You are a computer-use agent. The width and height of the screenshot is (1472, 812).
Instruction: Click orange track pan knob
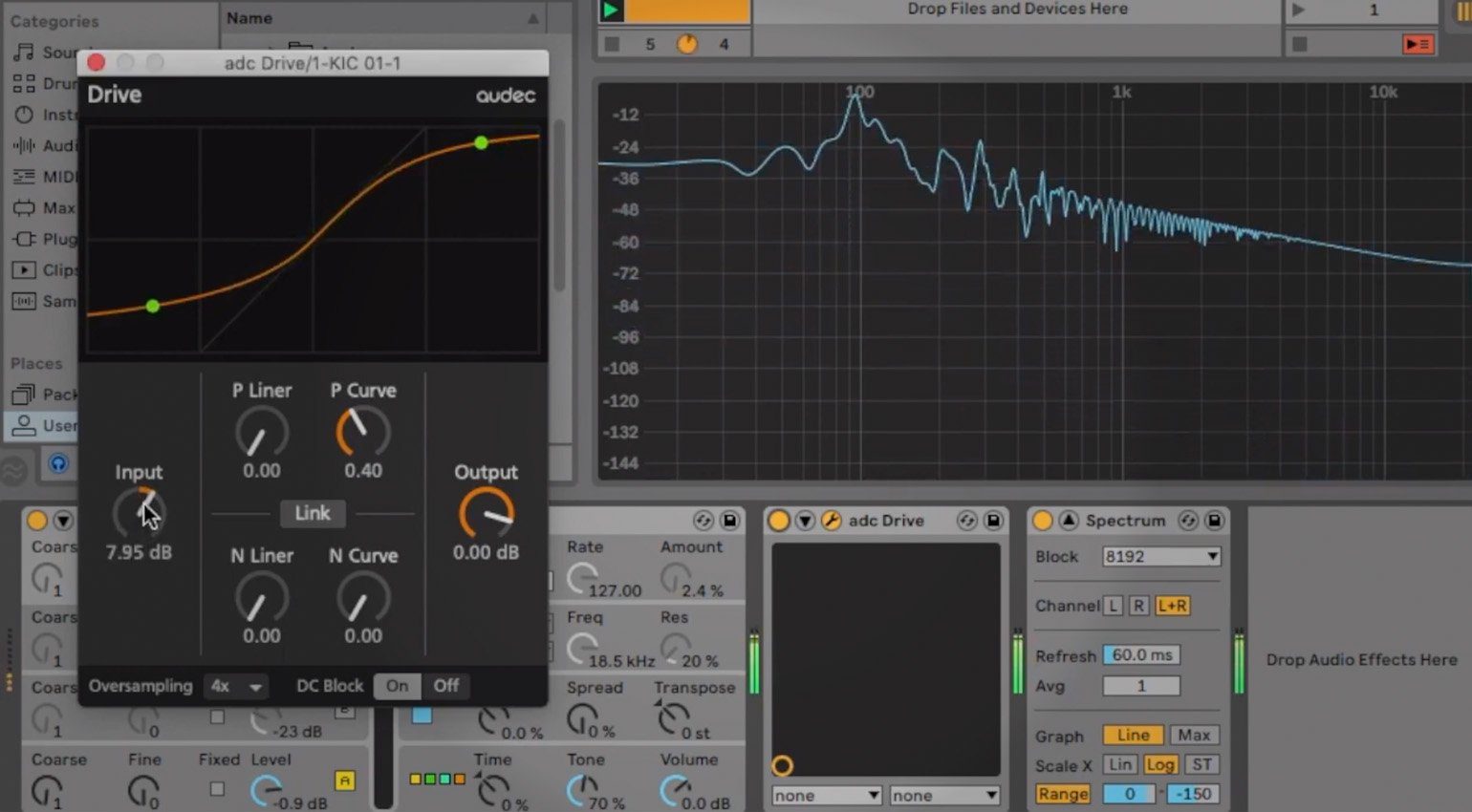[x=686, y=44]
